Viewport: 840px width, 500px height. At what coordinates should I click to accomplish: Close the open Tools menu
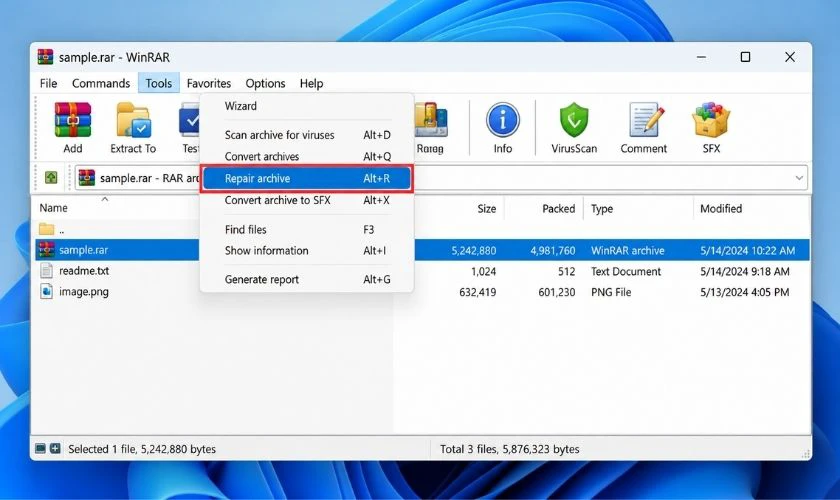[159, 84]
